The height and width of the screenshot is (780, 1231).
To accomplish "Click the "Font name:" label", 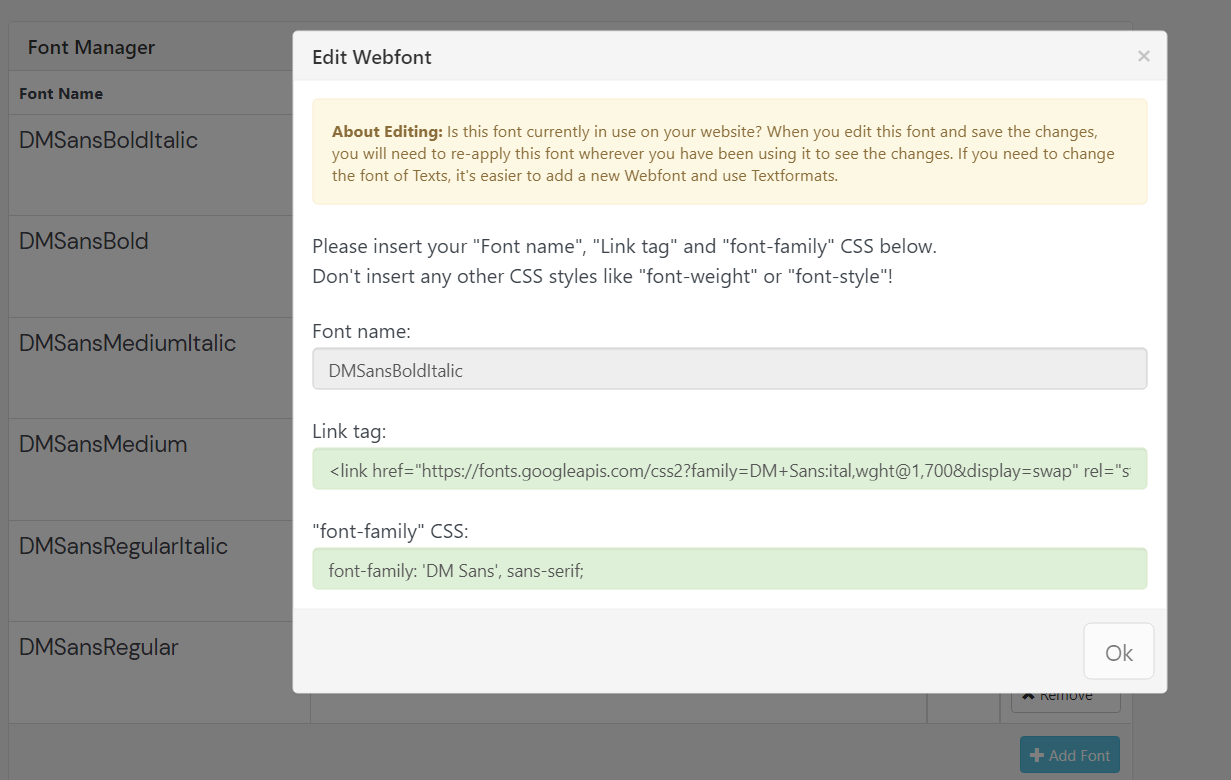I will click(361, 331).
